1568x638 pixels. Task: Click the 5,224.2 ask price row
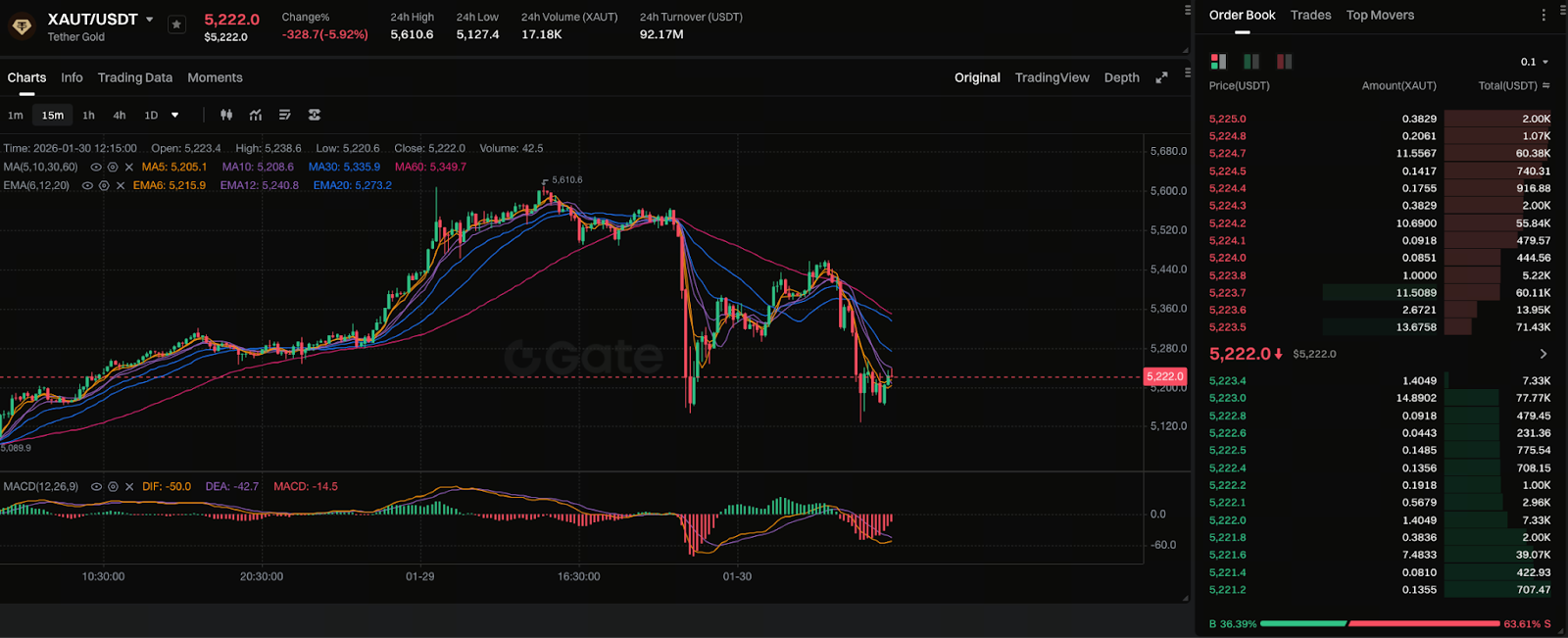(x=1380, y=223)
